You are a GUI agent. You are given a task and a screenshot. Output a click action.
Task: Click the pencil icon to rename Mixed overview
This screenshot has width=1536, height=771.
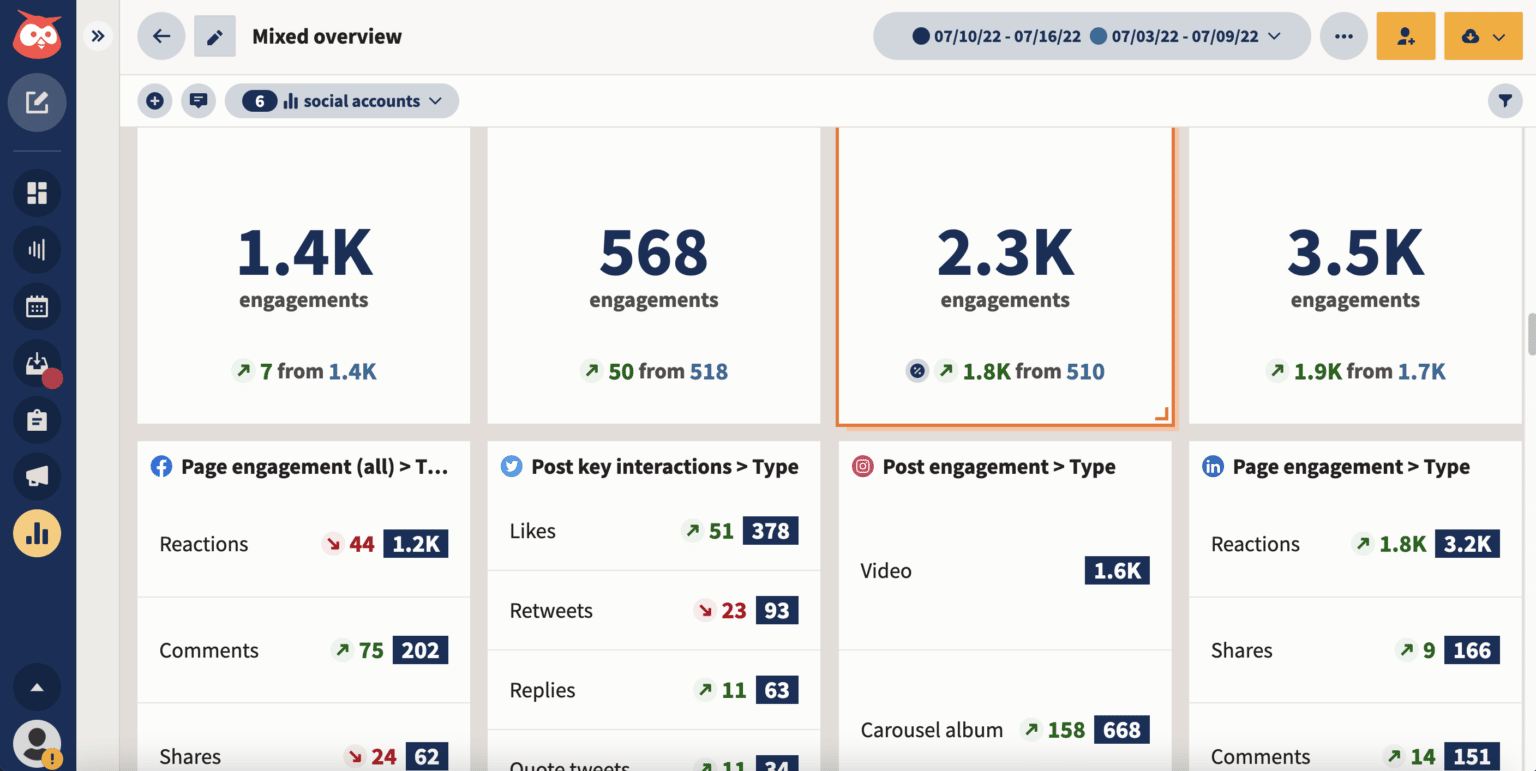(214, 36)
